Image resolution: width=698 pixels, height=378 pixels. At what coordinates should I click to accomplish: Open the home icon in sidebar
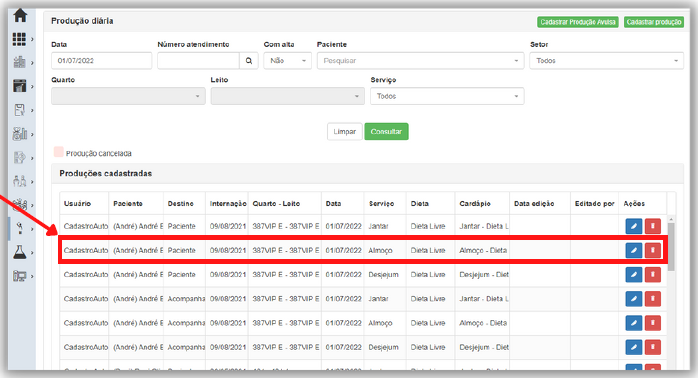(20, 16)
